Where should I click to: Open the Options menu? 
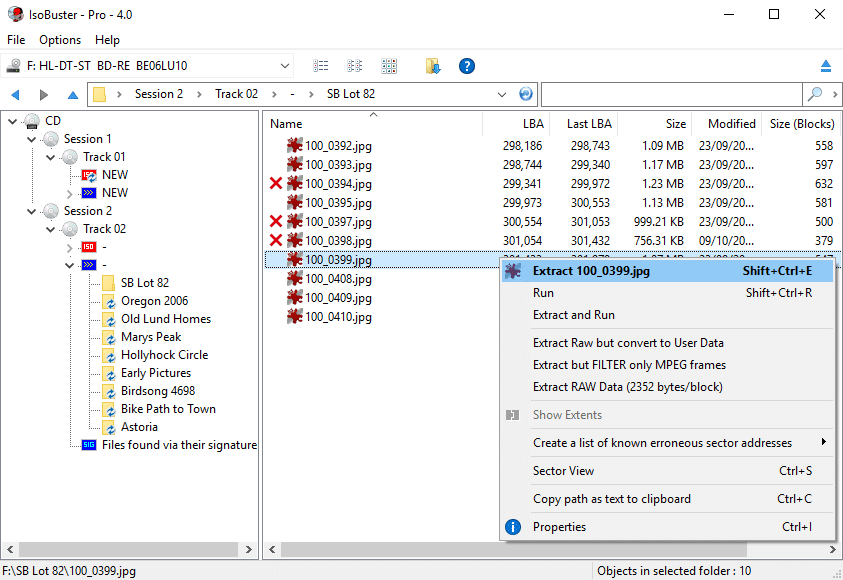pos(60,40)
